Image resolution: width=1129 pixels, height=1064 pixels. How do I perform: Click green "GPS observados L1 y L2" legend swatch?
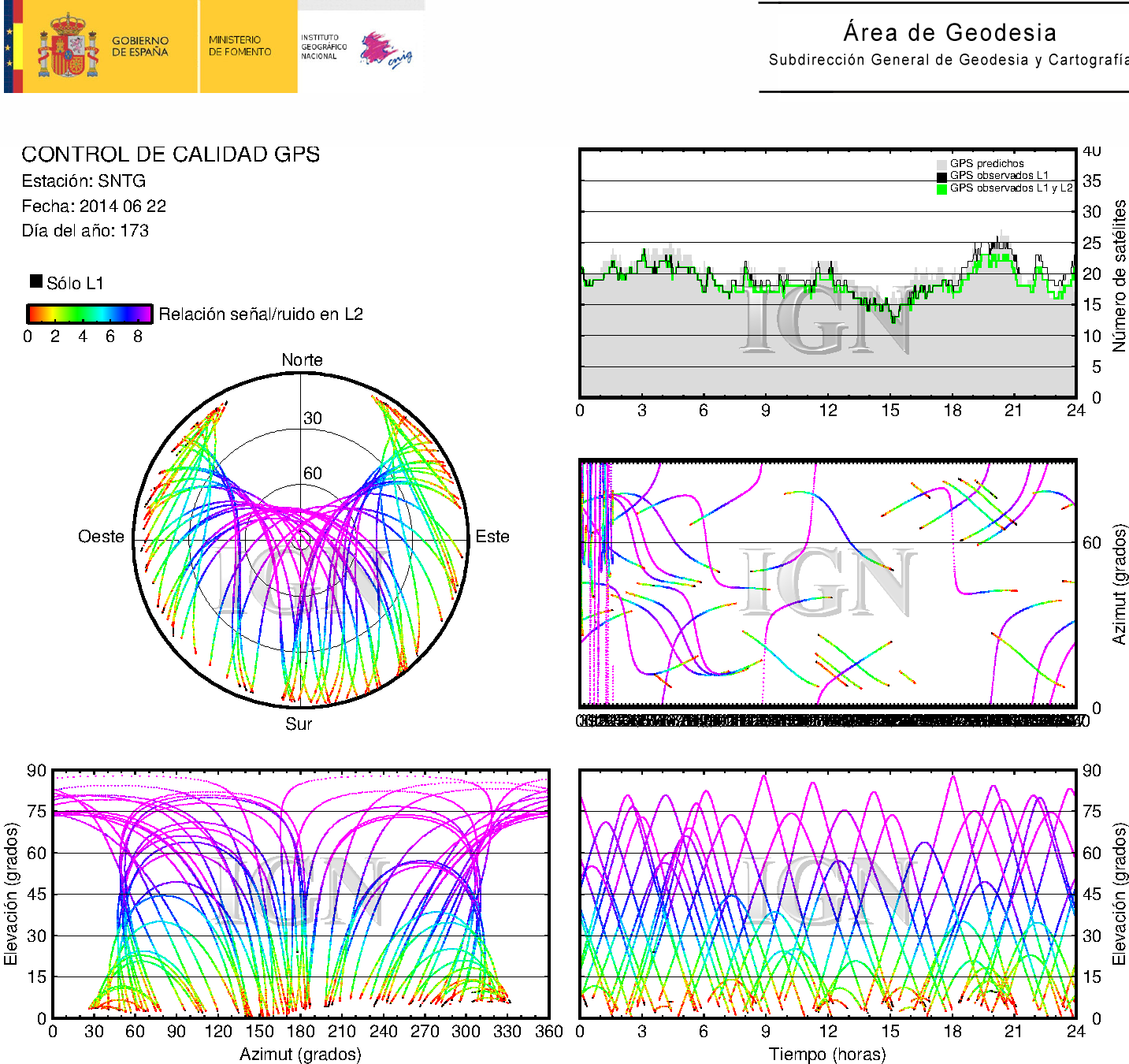[941, 188]
